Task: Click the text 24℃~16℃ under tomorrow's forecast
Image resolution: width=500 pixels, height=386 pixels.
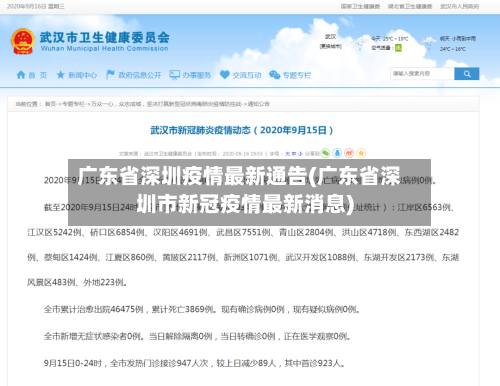Action: (x=452, y=49)
